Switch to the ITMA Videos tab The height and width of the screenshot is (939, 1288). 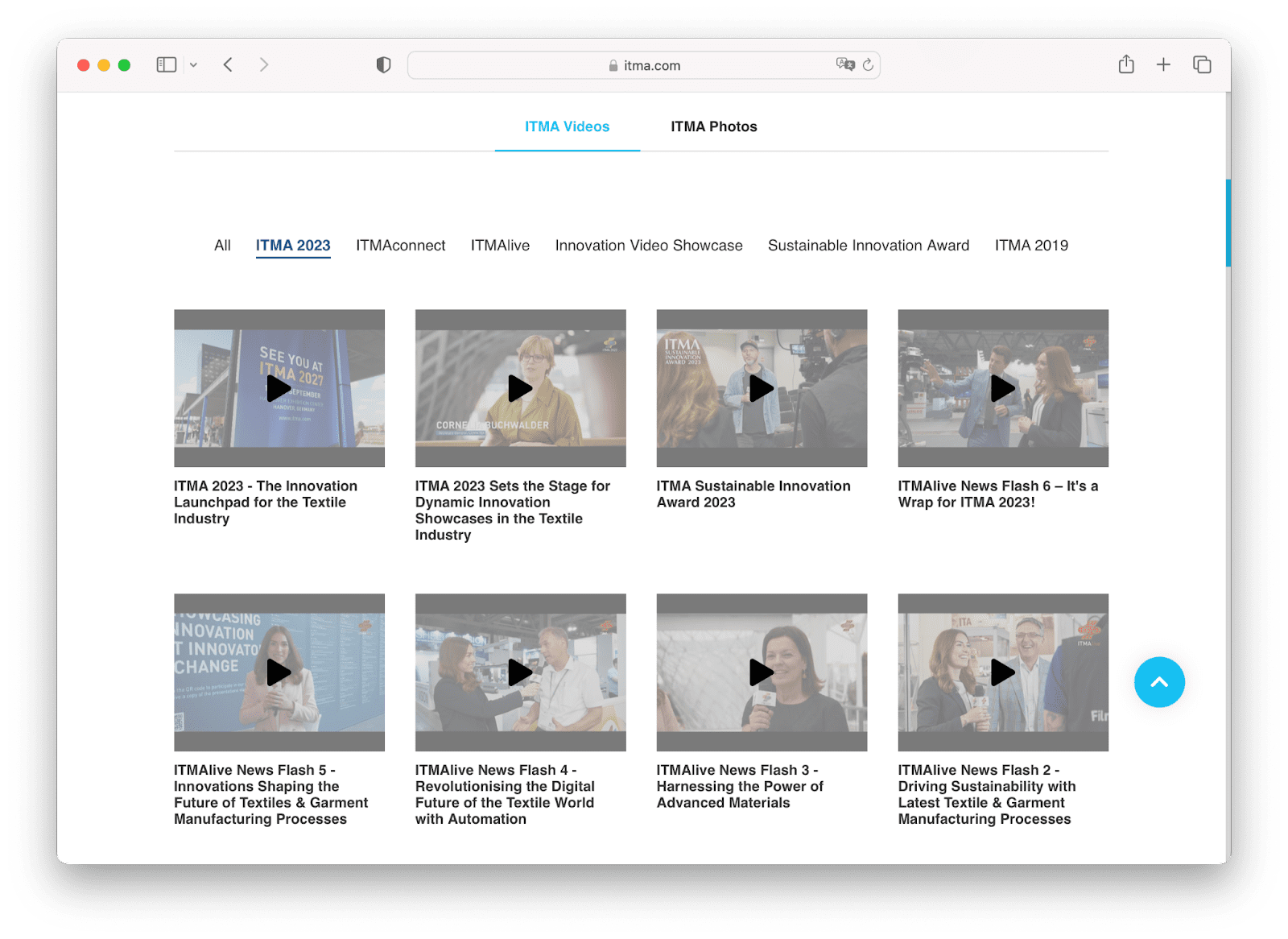click(568, 126)
